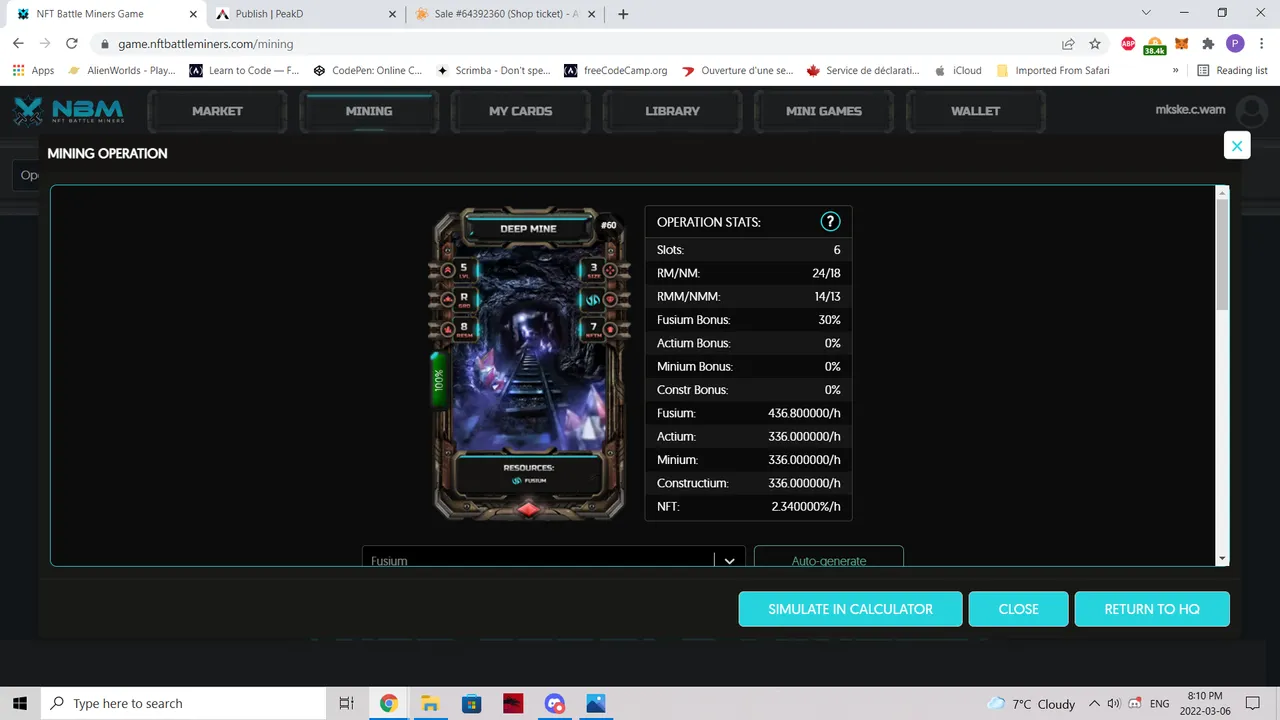
Task: Switch to the Sale #64392360 browser tab
Action: coord(505,14)
